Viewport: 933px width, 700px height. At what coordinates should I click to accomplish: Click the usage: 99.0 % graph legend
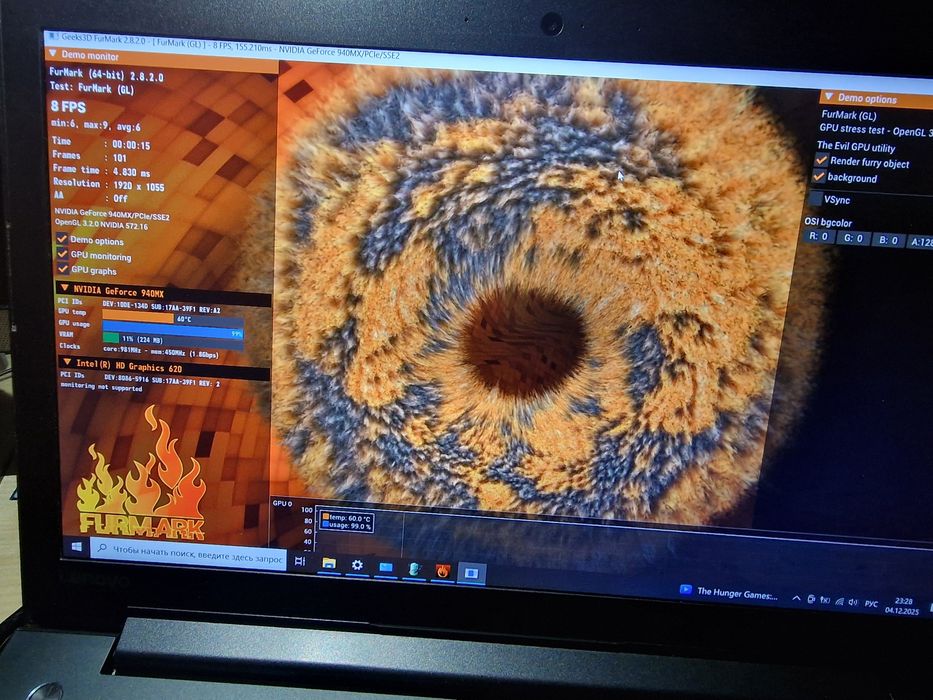347,526
